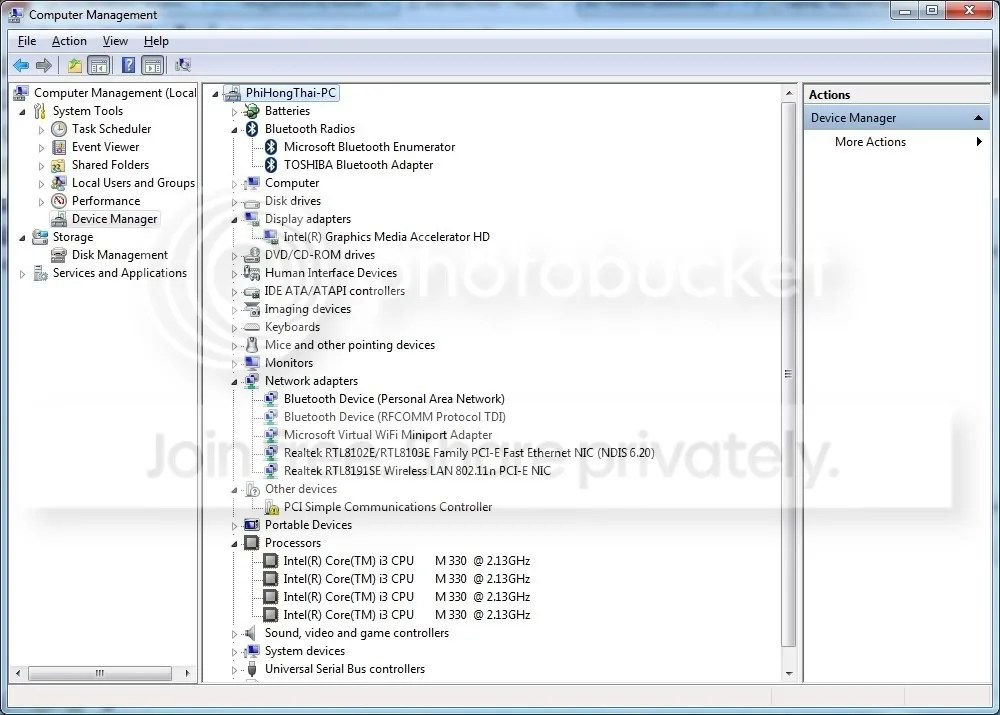Click the Microsoft Bluetooth Enumerator icon
The width and height of the screenshot is (1000, 715).
[x=271, y=147]
